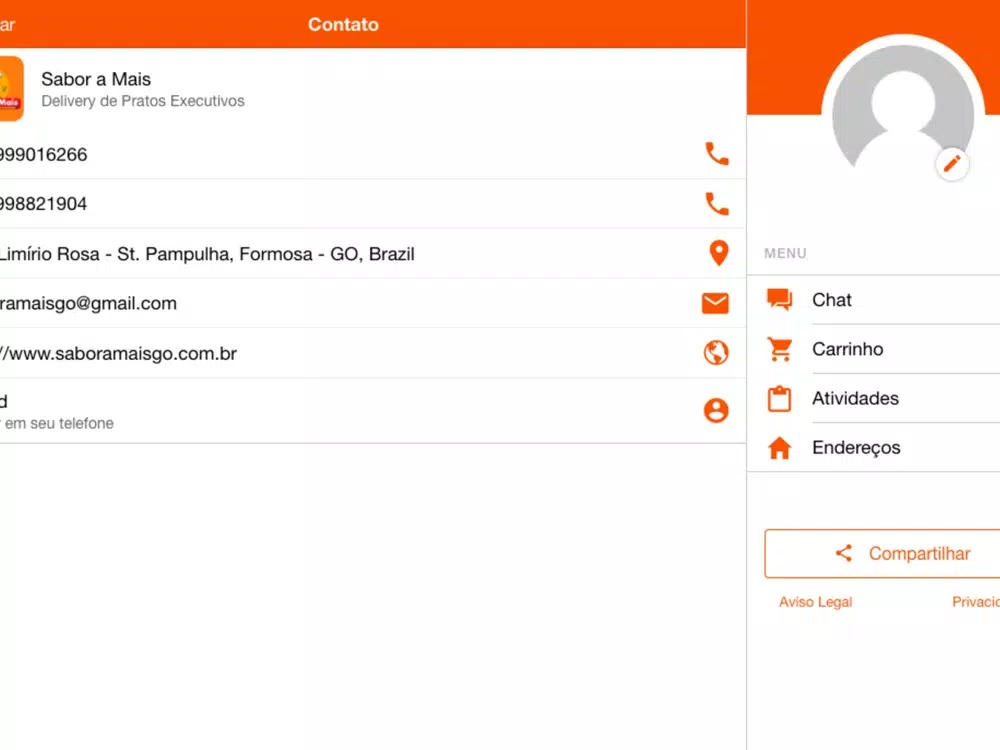The image size is (1000, 750).
Task: Tap the Compartilhar share button
Action: pos(883,554)
